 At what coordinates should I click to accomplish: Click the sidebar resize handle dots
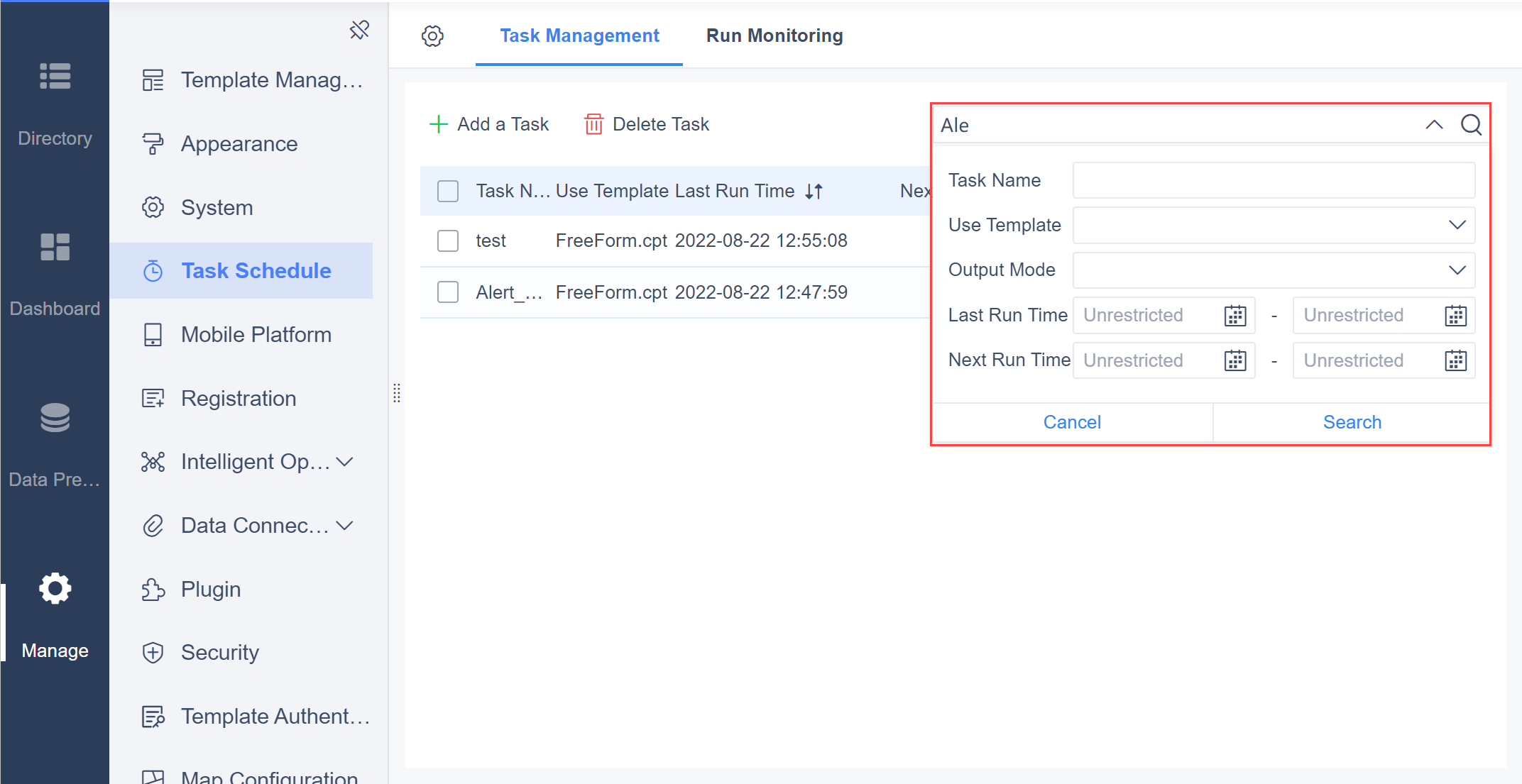point(397,392)
